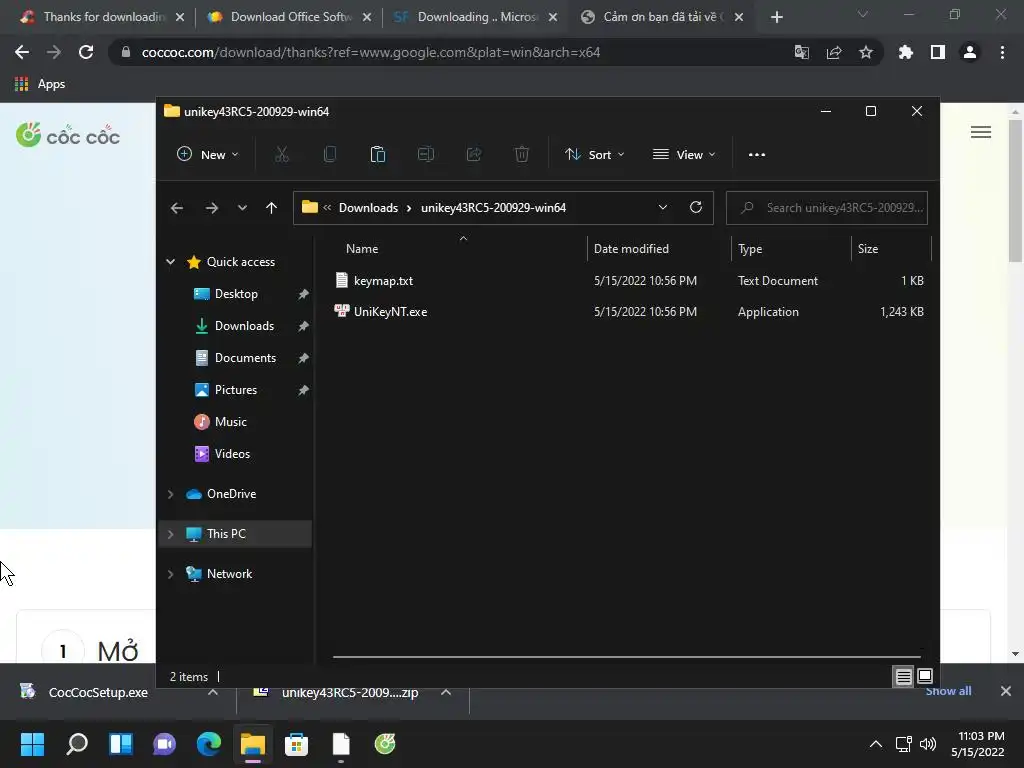Open Microsoft Edge from taskbar
The width and height of the screenshot is (1024, 768).
(209, 744)
